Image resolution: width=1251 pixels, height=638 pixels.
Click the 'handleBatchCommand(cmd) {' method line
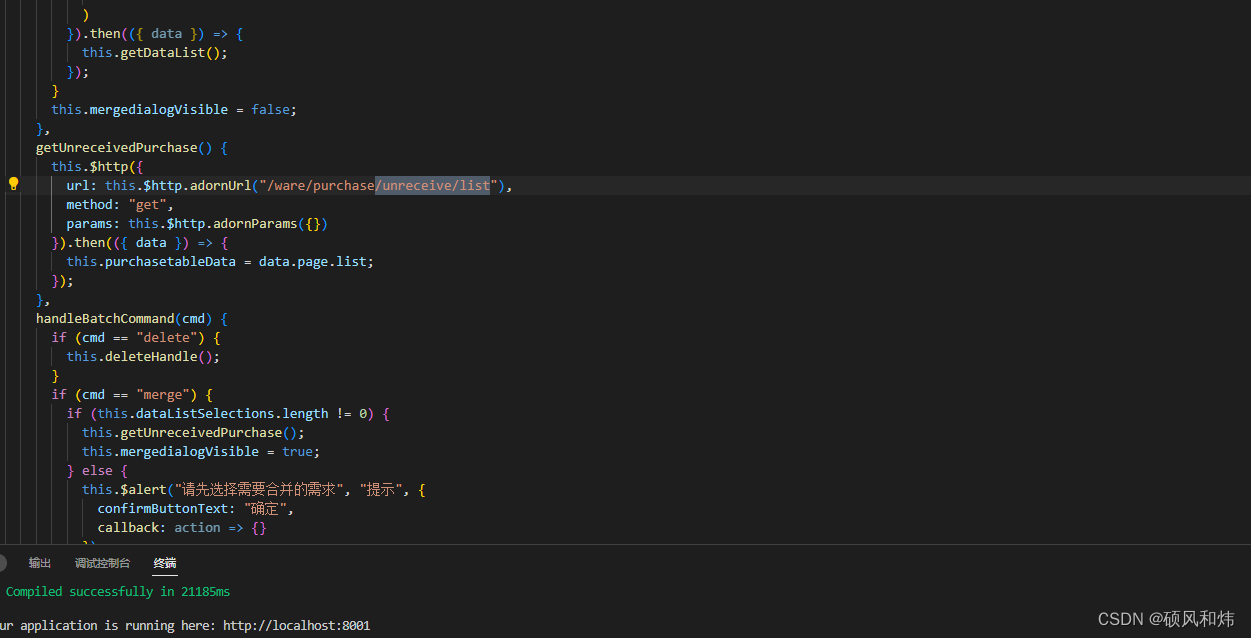(132, 319)
